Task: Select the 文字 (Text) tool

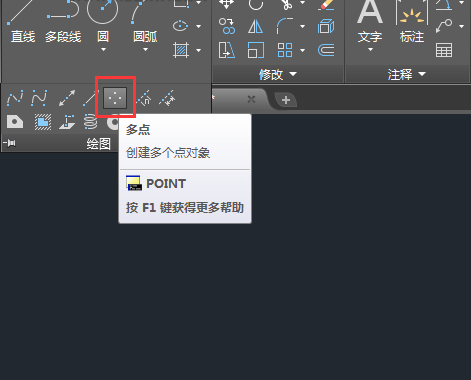Action: (370, 22)
